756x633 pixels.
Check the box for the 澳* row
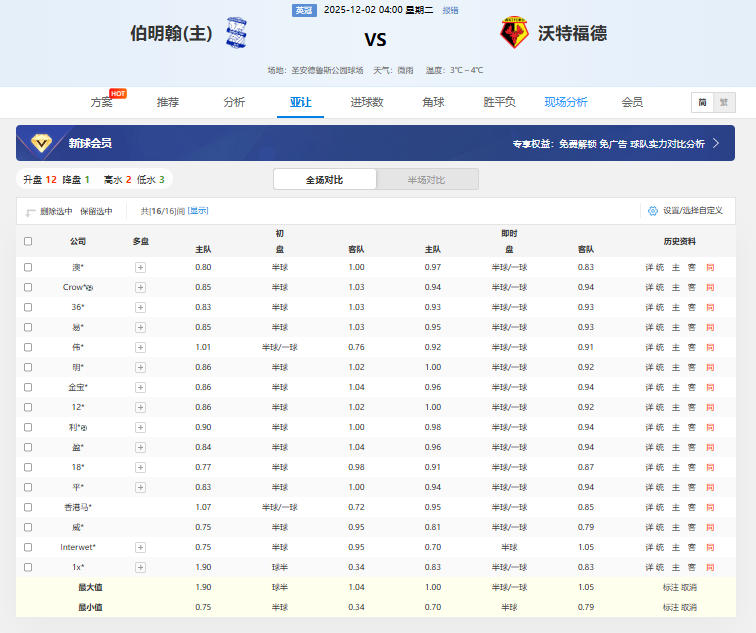click(28, 267)
